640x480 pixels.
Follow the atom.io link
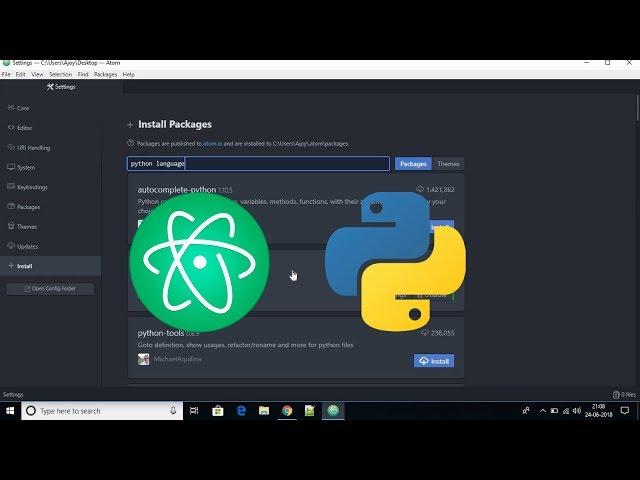coord(213,144)
